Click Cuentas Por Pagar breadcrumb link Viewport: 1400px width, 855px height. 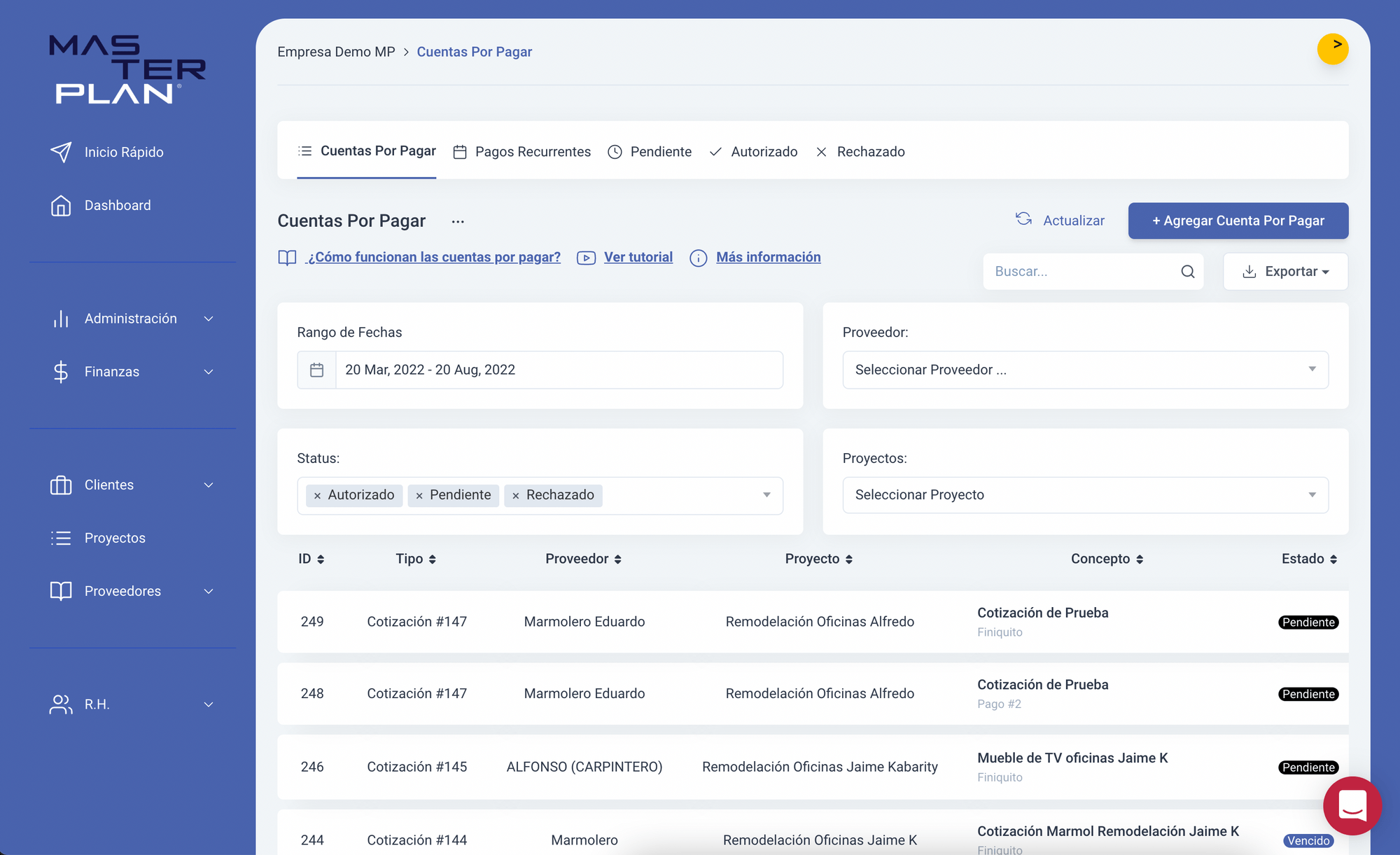475,52
